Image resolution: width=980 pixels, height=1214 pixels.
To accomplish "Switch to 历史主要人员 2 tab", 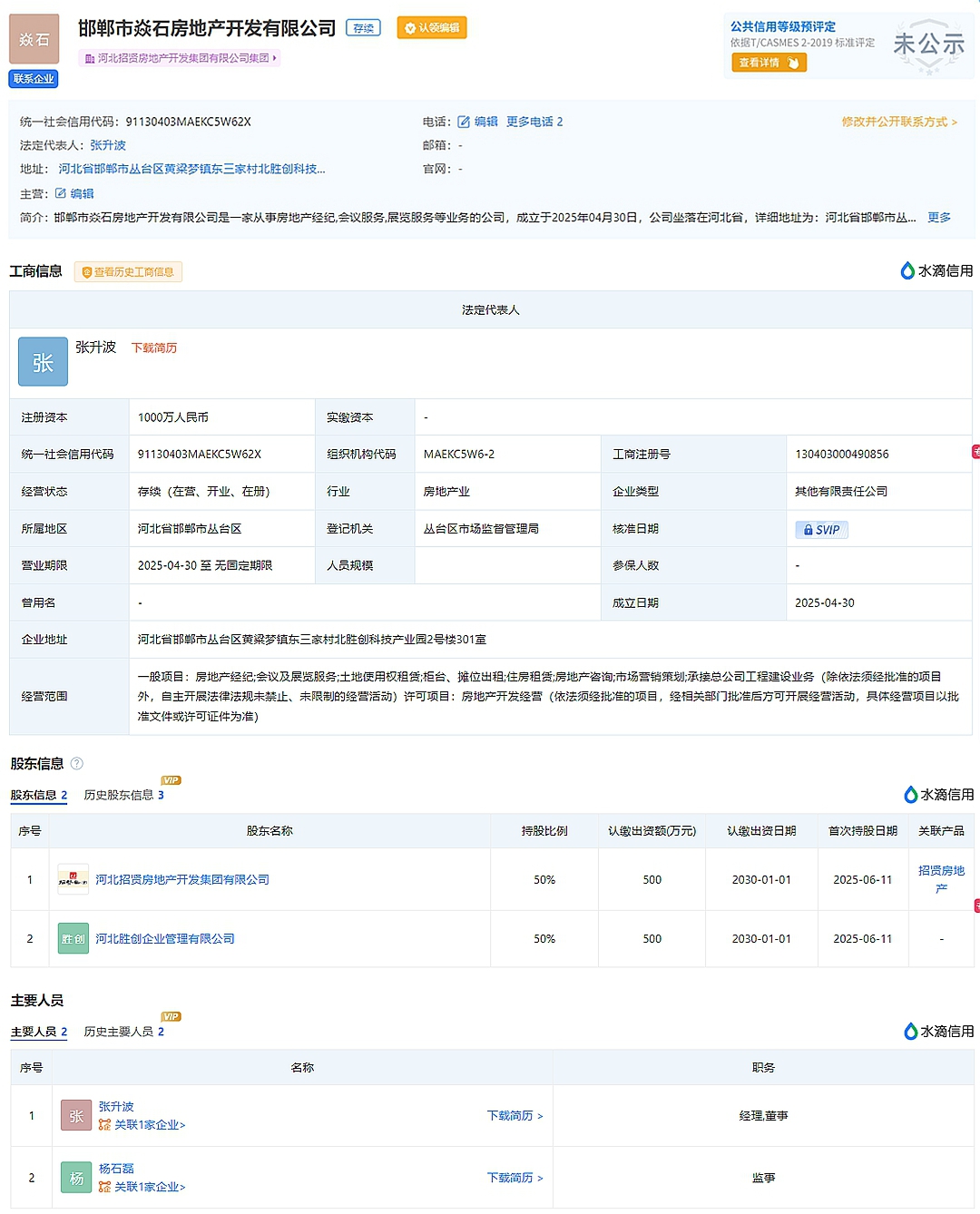I will [124, 1033].
